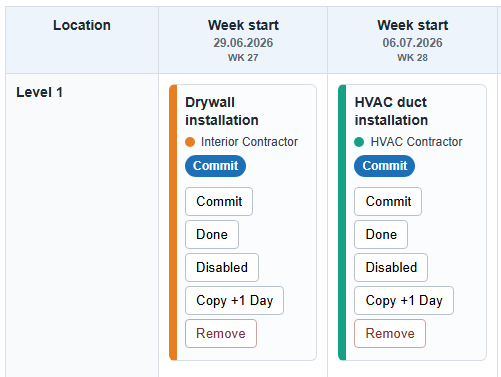
Task: Select the HVAC duct installation title
Action: pos(391,111)
